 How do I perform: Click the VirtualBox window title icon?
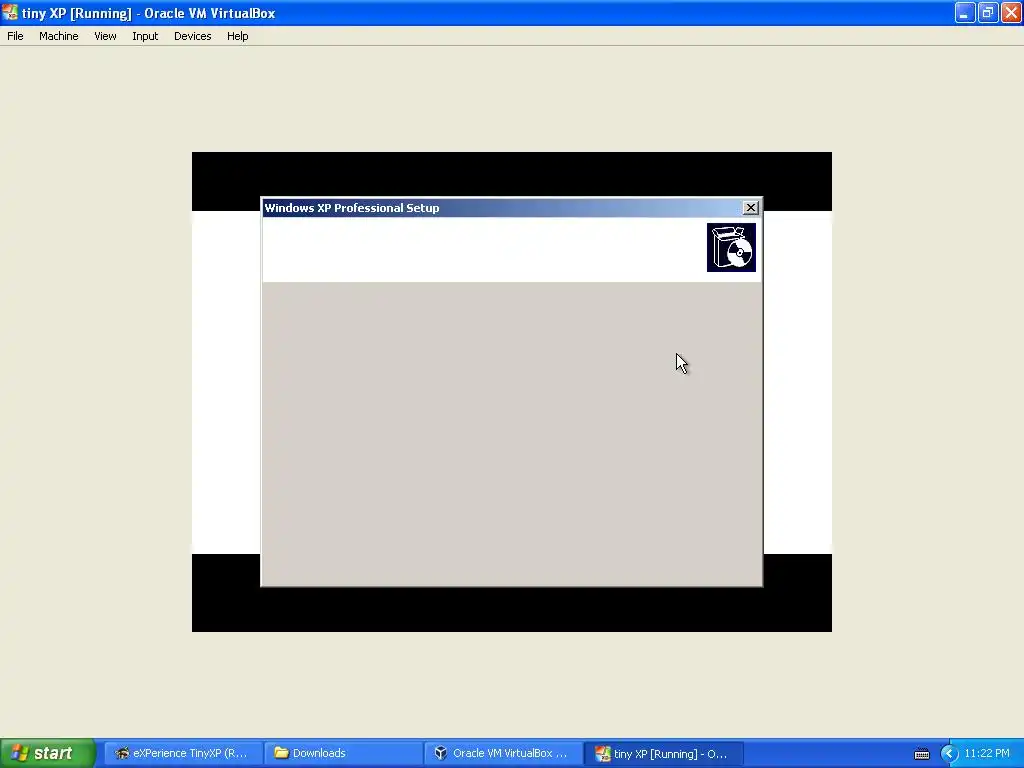[10, 12]
